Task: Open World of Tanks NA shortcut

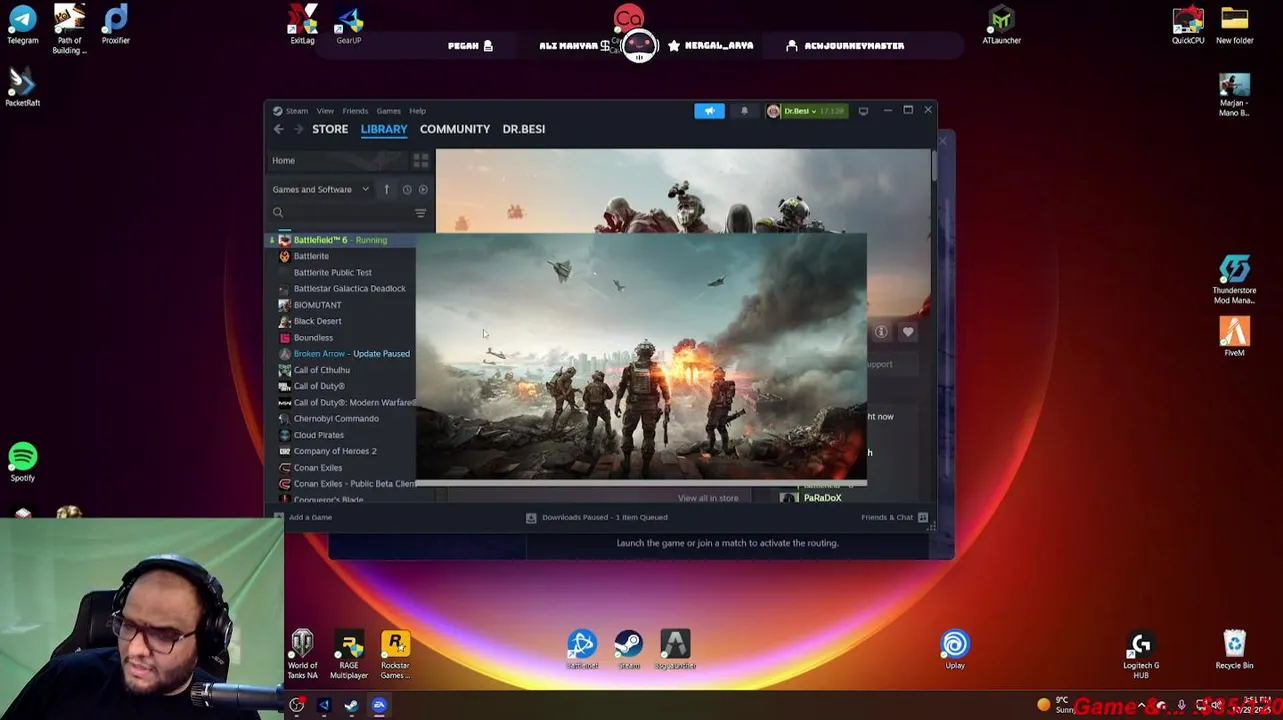Action: pos(302,655)
